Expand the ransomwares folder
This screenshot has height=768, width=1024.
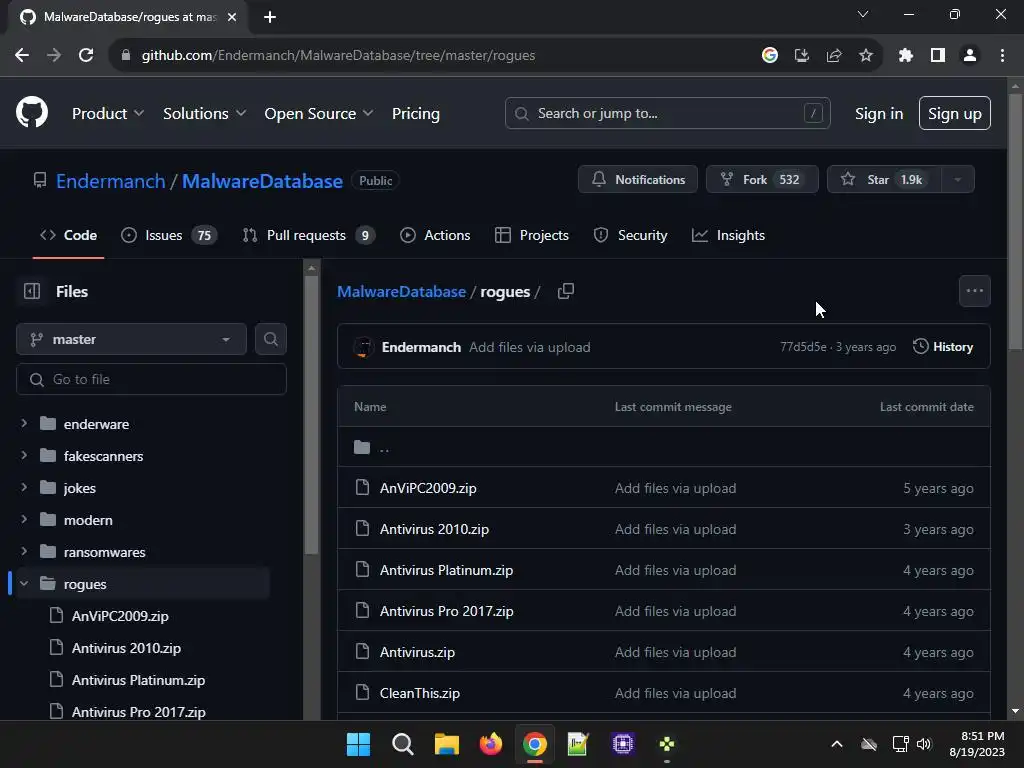click(24, 551)
